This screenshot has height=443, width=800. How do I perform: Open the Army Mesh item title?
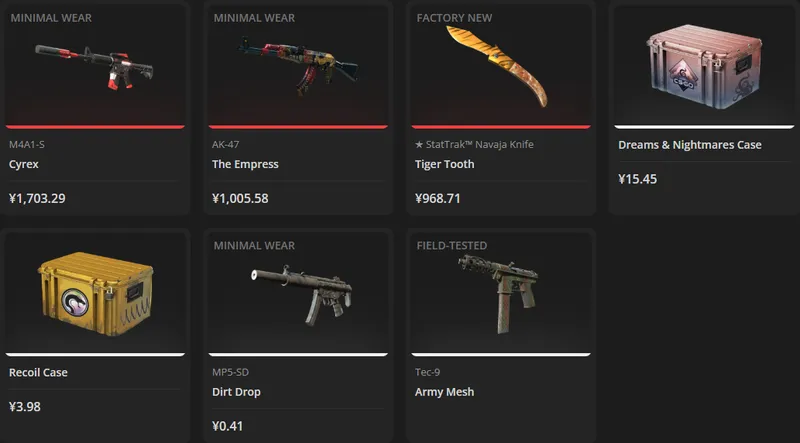click(444, 392)
